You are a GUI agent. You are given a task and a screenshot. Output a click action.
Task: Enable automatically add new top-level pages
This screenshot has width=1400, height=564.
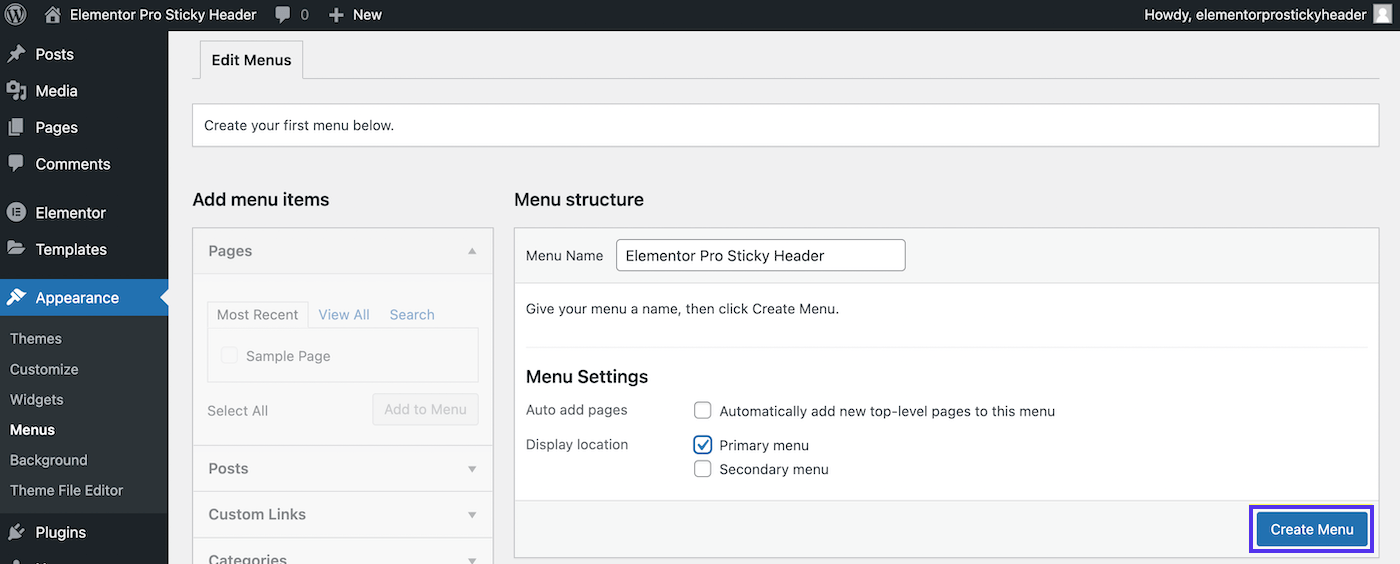point(703,411)
